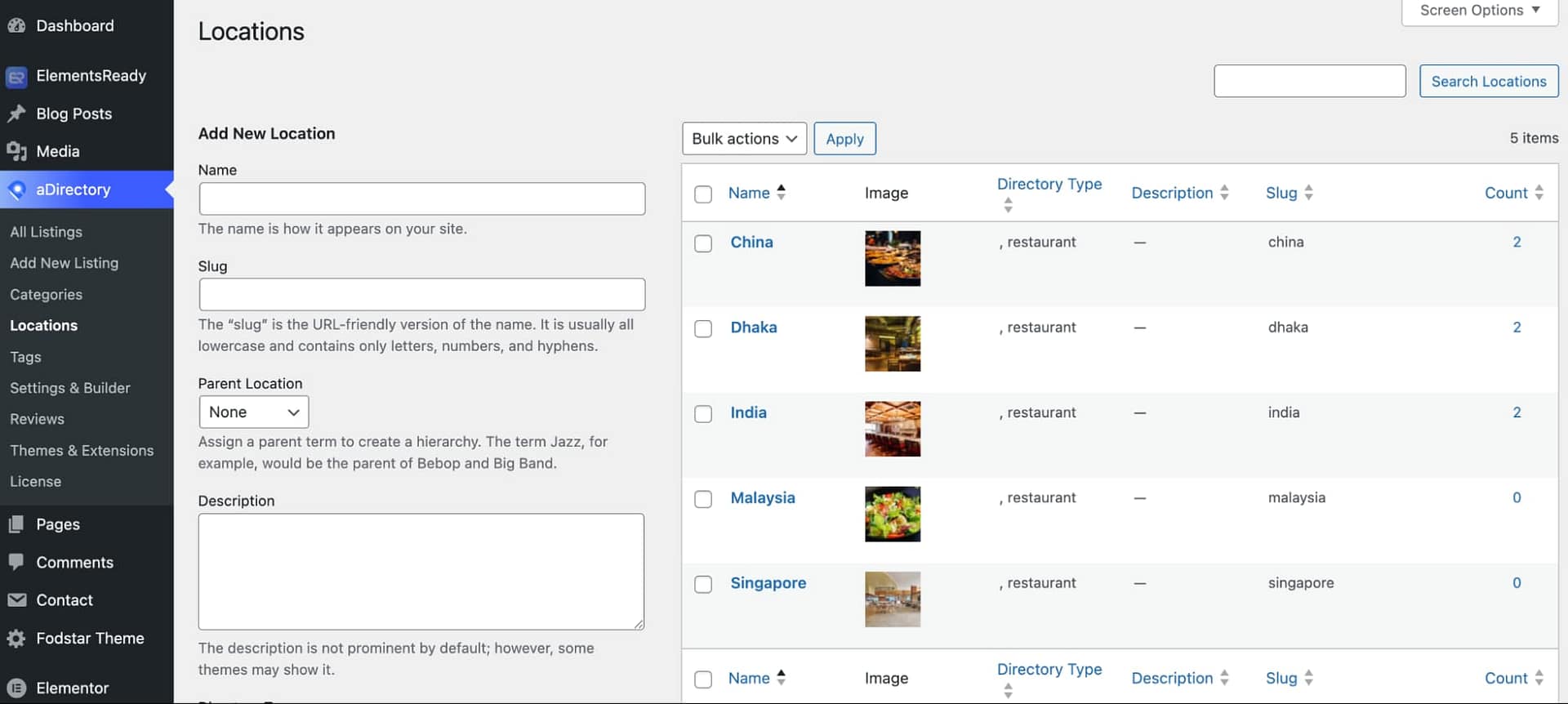Toggle the select-all checkbox in table header
This screenshot has width=1568, height=704.
(x=703, y=194)
